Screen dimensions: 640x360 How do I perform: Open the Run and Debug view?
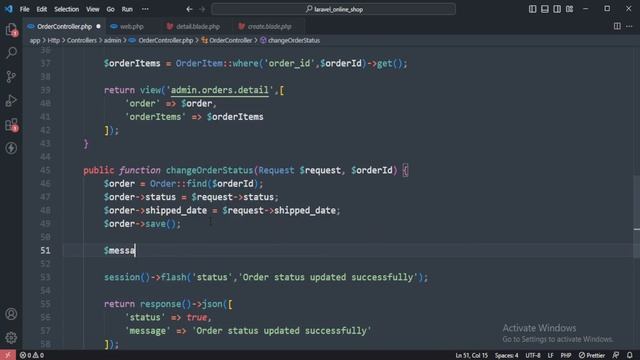11,100
